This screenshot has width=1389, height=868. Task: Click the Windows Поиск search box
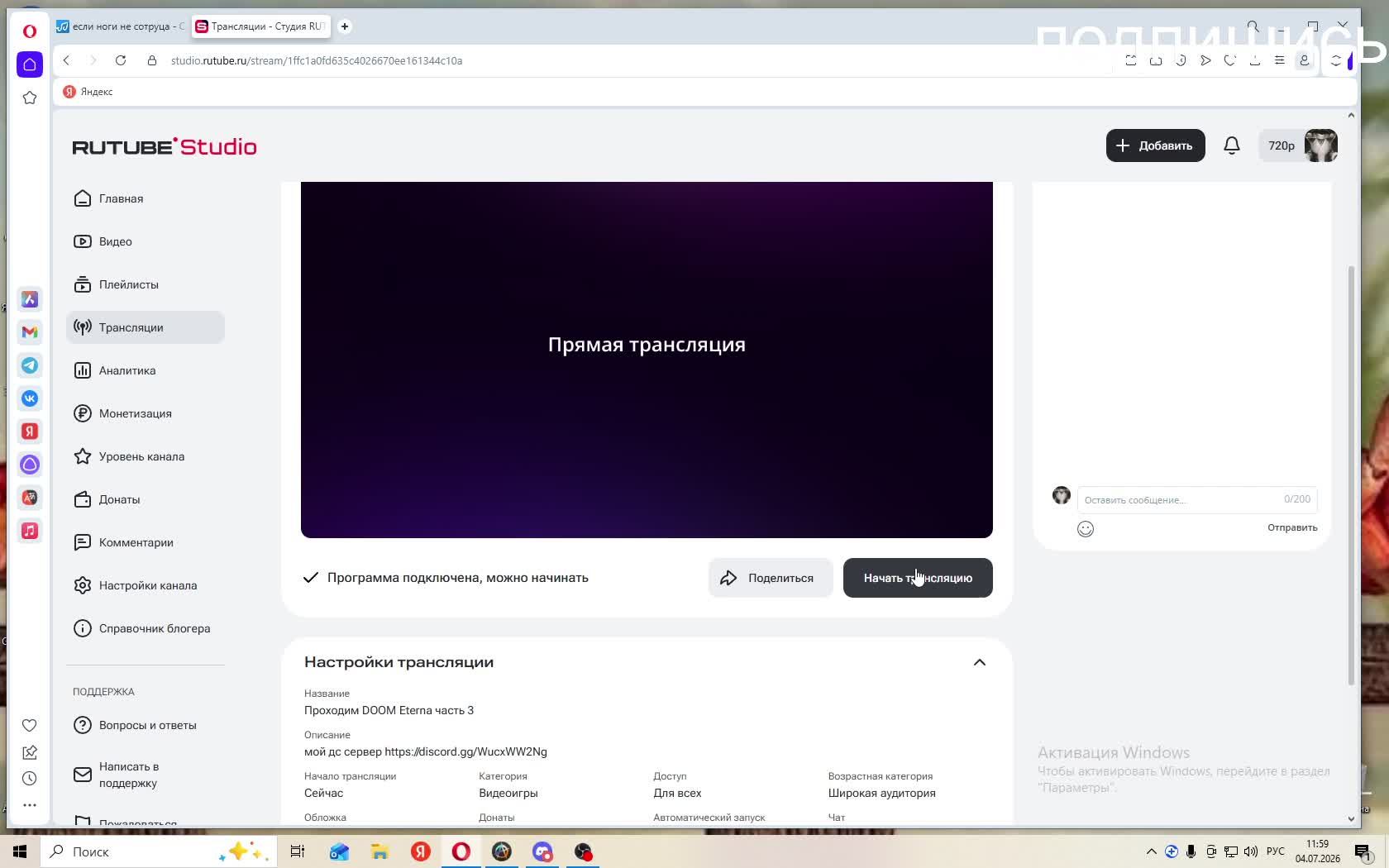pos(157,851)
